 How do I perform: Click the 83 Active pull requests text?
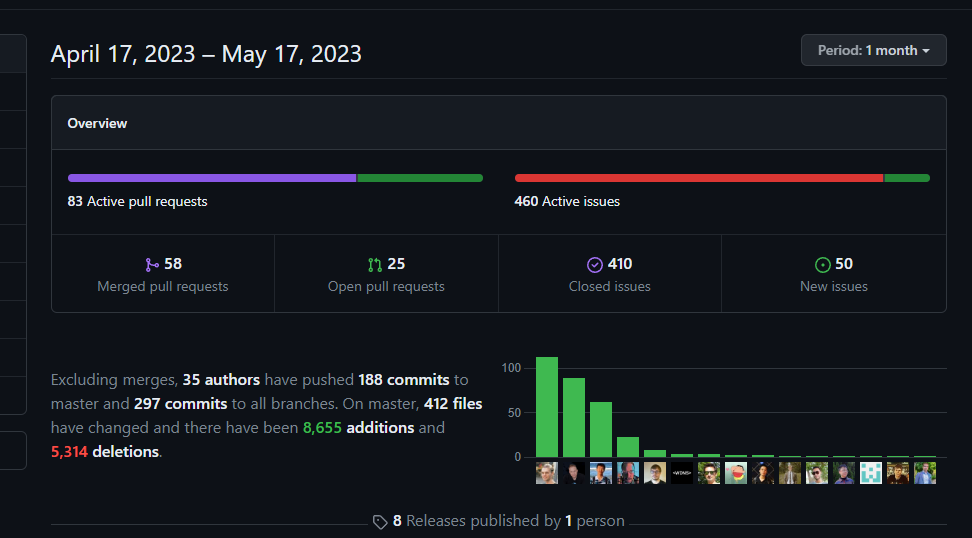click(138, 201)
